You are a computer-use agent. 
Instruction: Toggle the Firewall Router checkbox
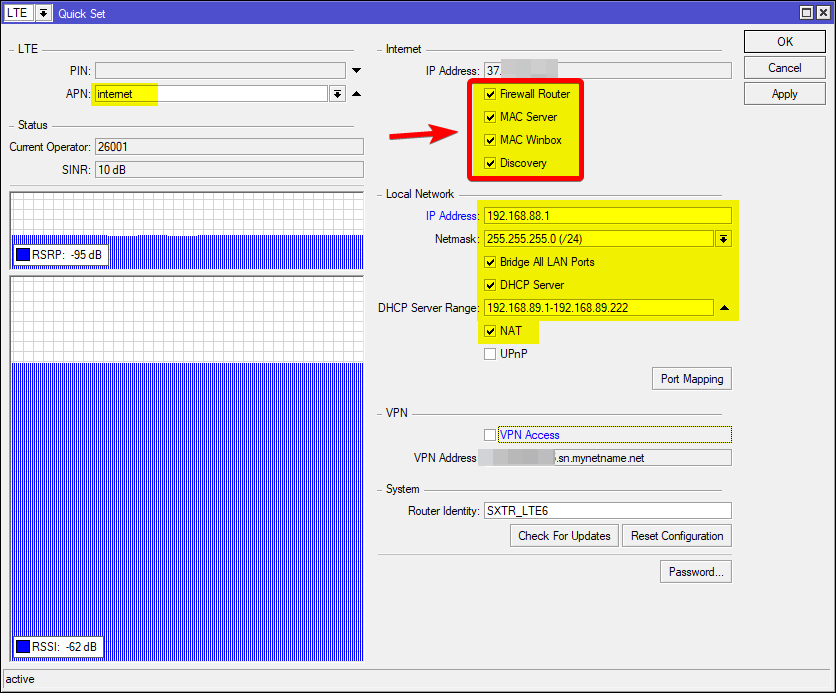pos(490,94)
